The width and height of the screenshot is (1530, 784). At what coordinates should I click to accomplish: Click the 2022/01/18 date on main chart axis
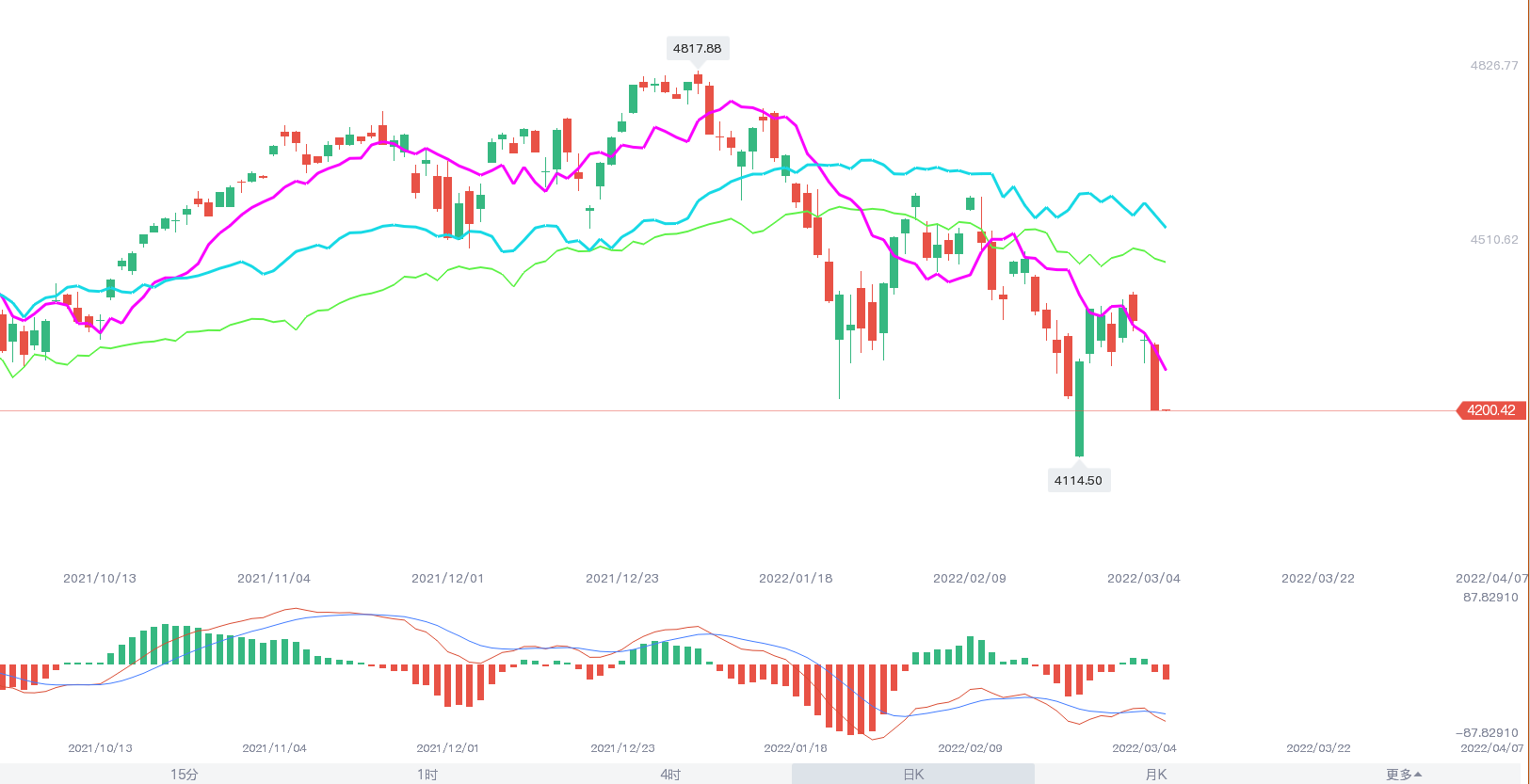click(x=796, y=578)
